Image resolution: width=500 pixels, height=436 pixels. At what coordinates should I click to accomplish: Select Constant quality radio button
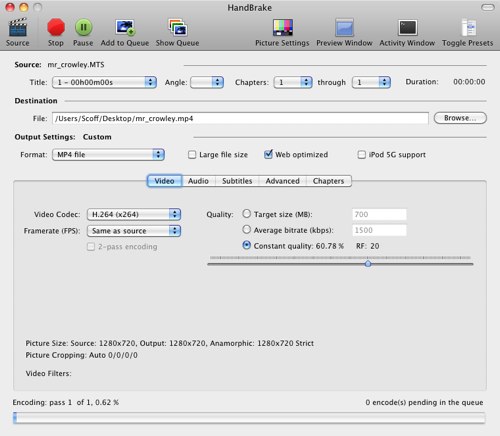(x=246, y=245)
